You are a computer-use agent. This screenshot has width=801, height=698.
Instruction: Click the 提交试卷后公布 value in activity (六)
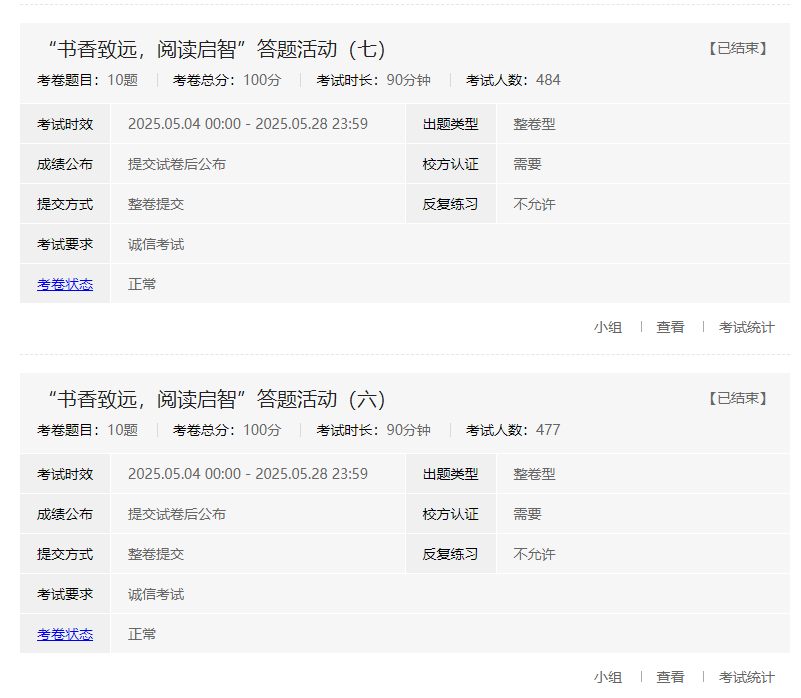[x=176, y=514]
